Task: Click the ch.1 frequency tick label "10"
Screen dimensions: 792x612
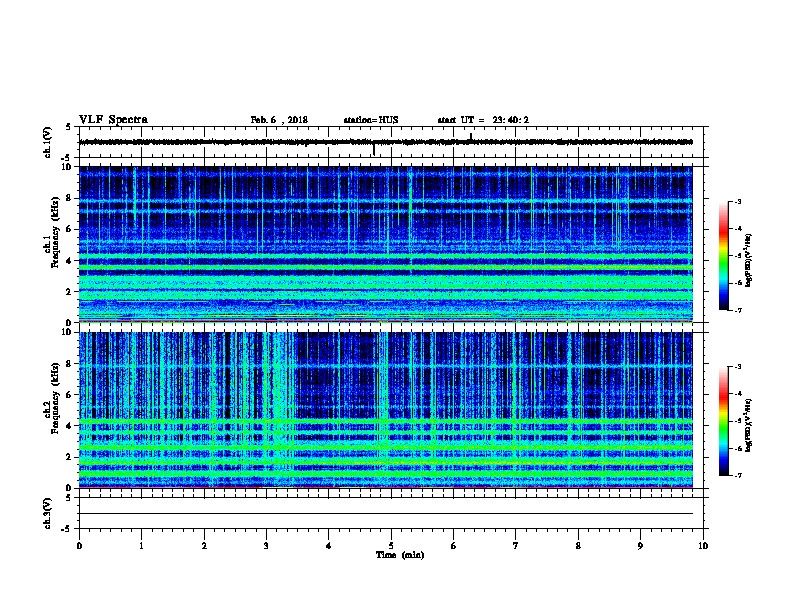Action: (67, 167)
